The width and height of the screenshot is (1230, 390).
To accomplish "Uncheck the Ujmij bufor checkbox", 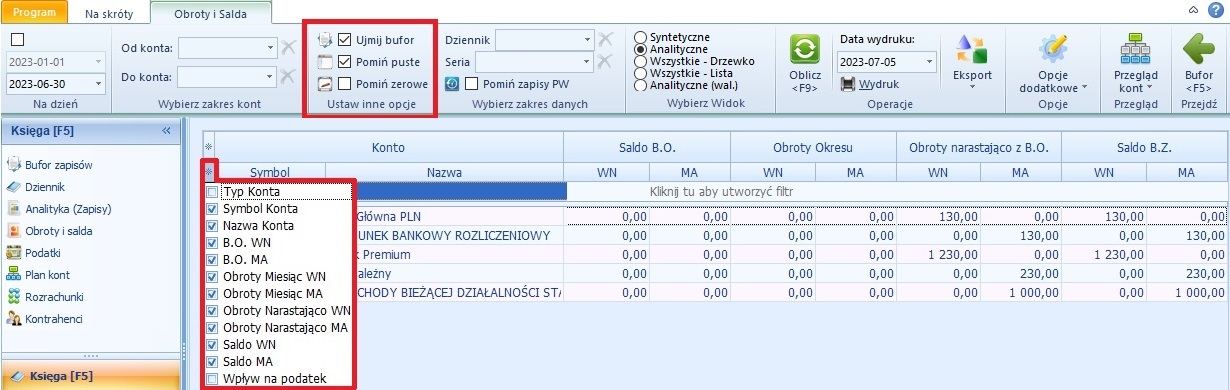I will [345, 40].
